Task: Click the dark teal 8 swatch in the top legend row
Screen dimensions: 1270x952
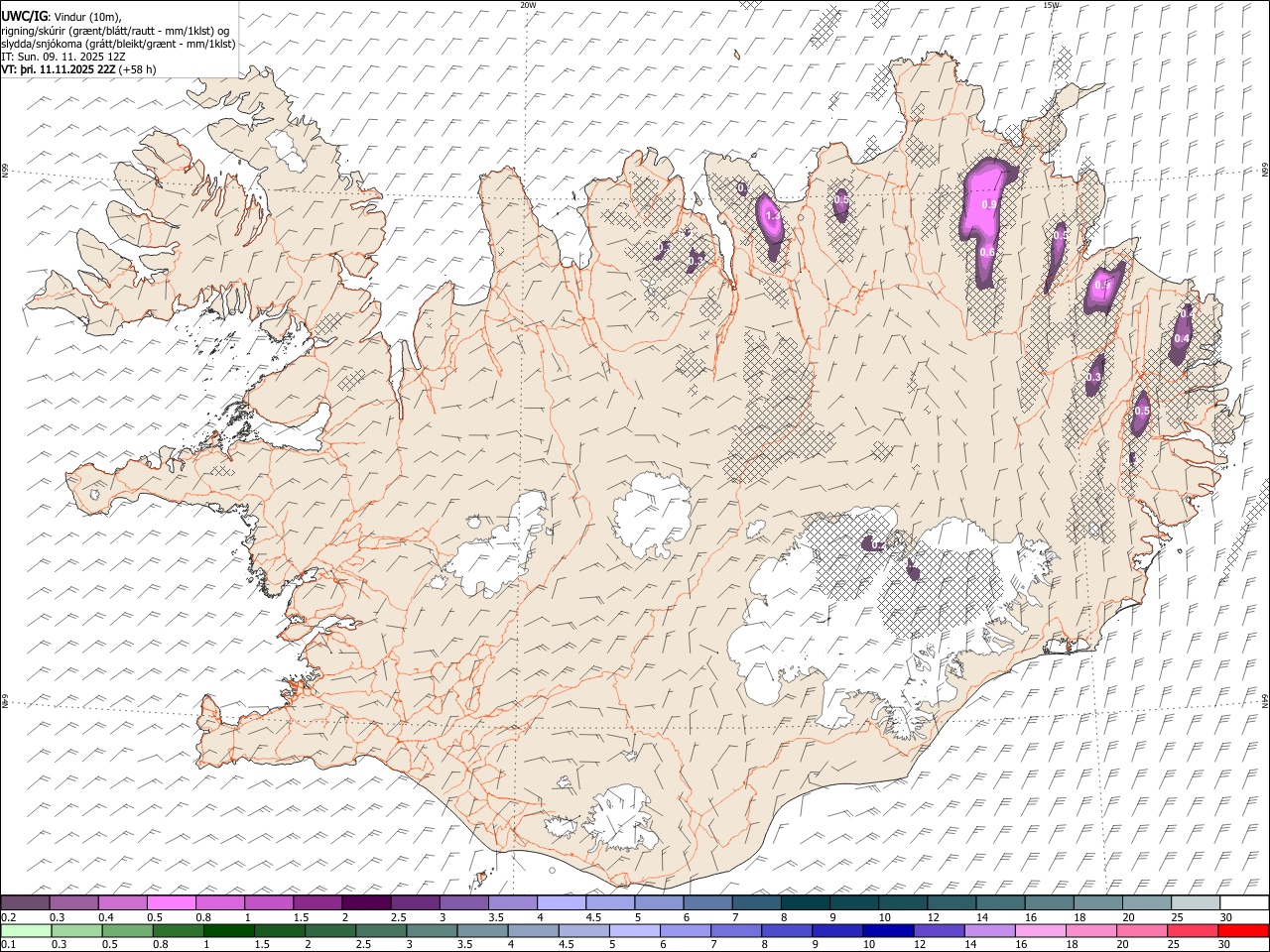Action: (x=805, y=903)
